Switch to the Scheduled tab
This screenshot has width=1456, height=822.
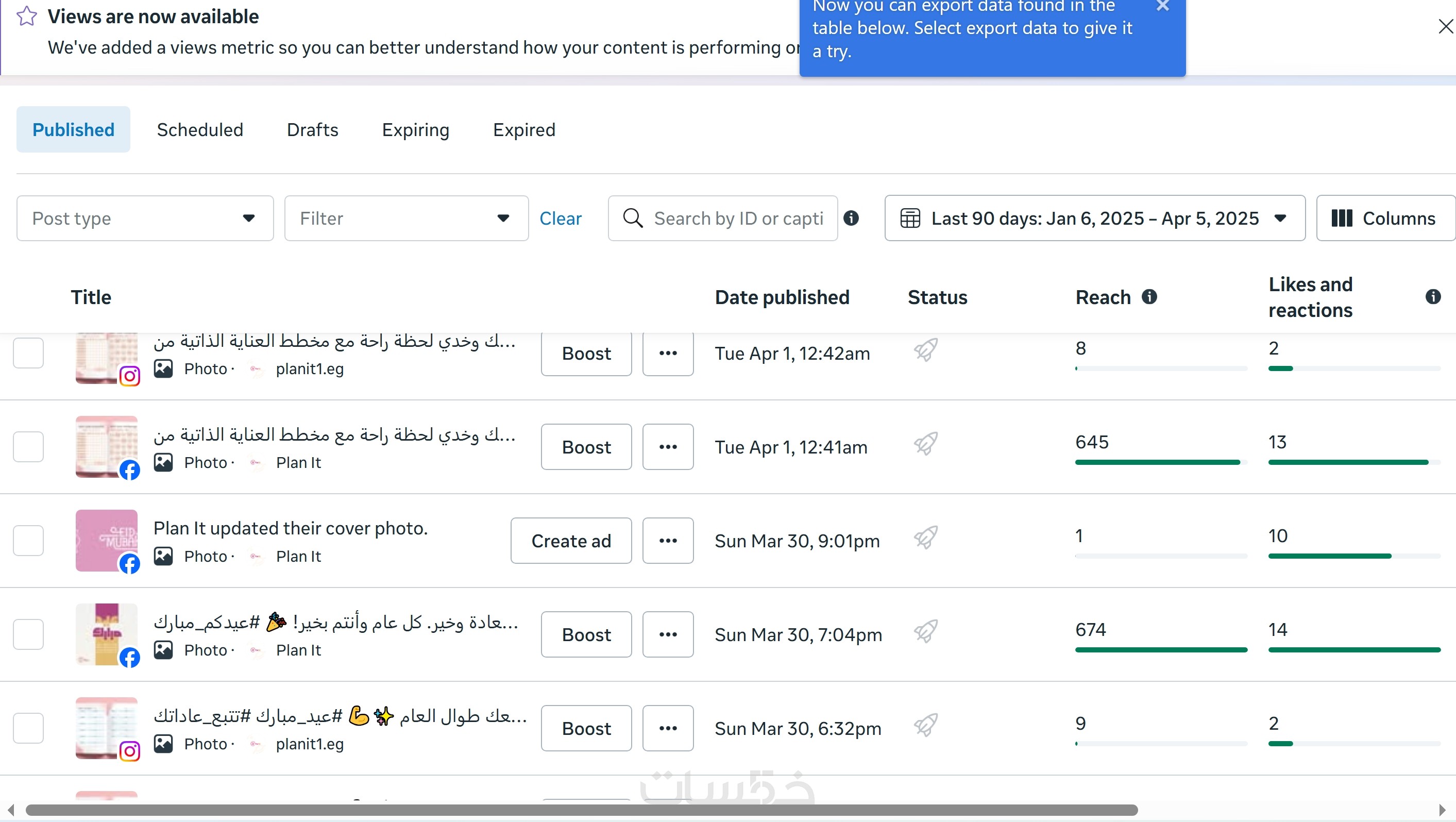pyautogui.click(x=199, y=129)
